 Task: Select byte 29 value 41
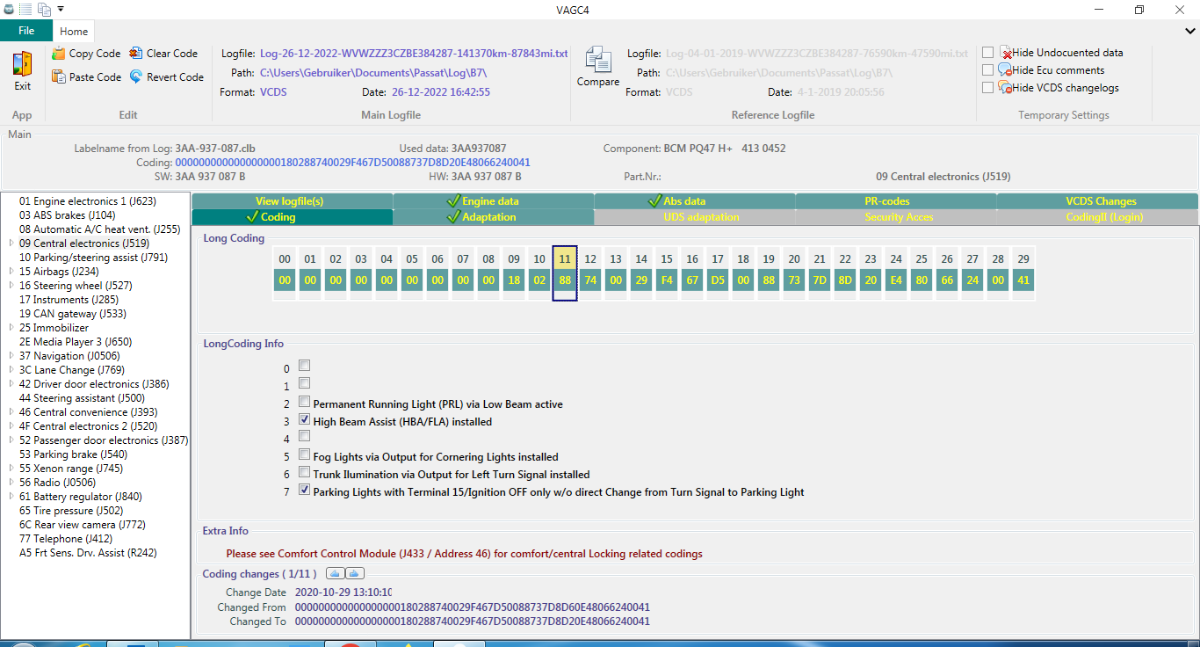pyautogui.click(x=1023, y=281)
